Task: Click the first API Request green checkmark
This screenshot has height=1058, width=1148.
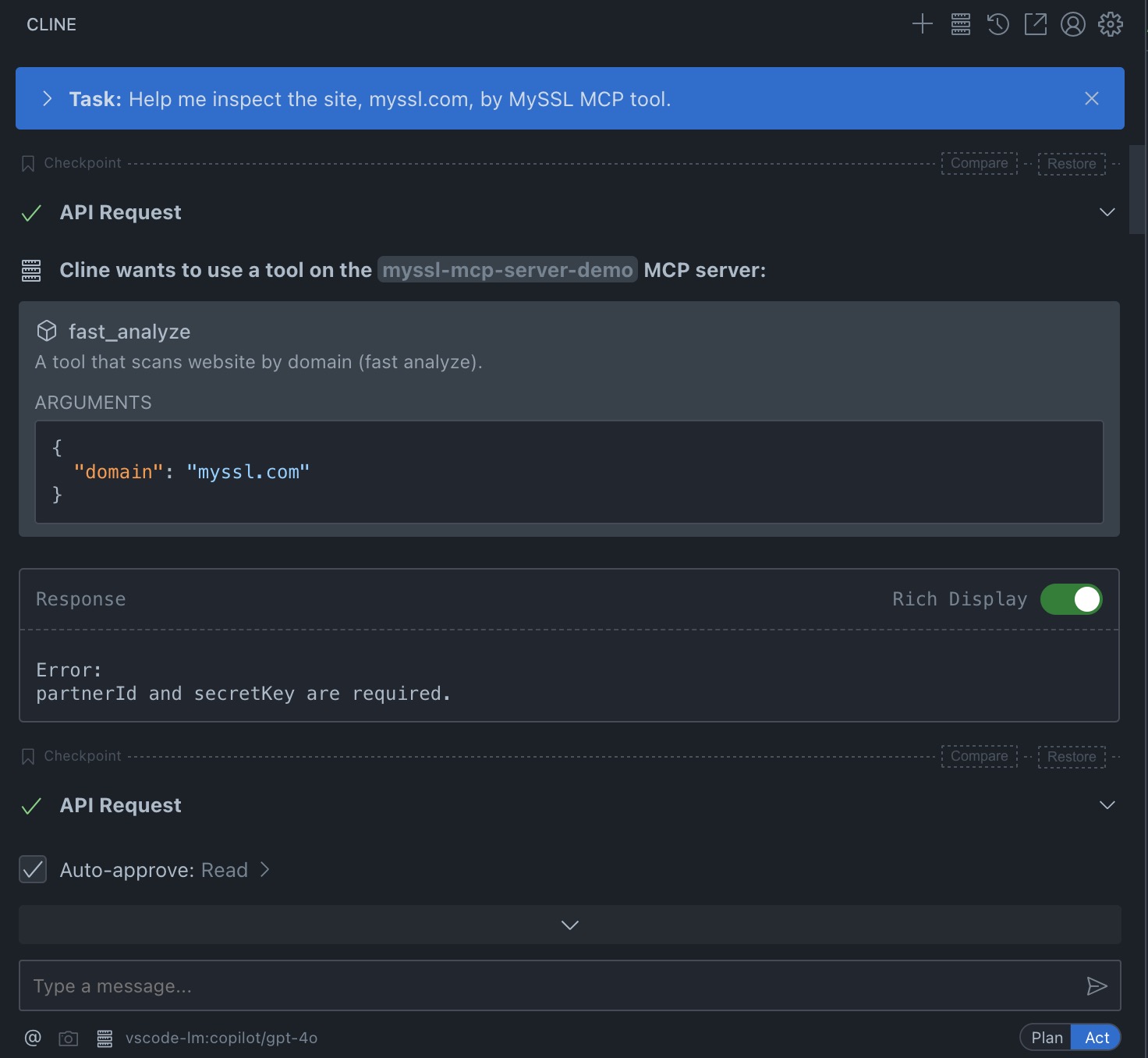Action: (x=31, y=213)
